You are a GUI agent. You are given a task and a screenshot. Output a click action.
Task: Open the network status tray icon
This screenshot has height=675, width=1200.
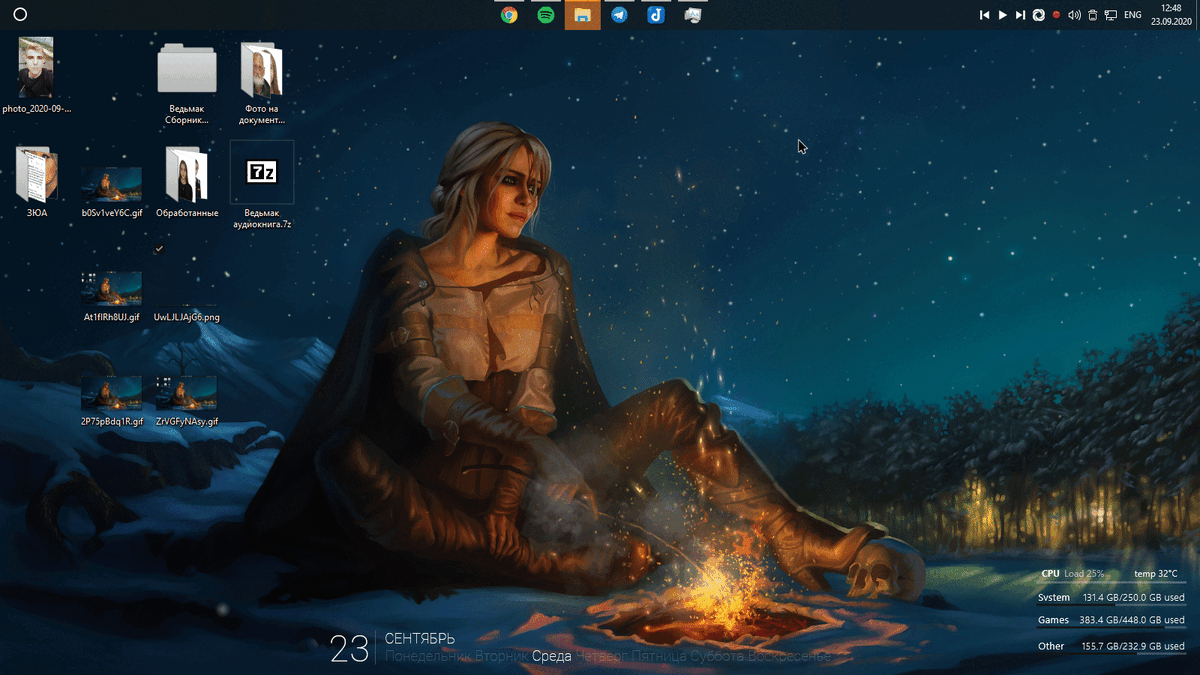click(1111, 15)
